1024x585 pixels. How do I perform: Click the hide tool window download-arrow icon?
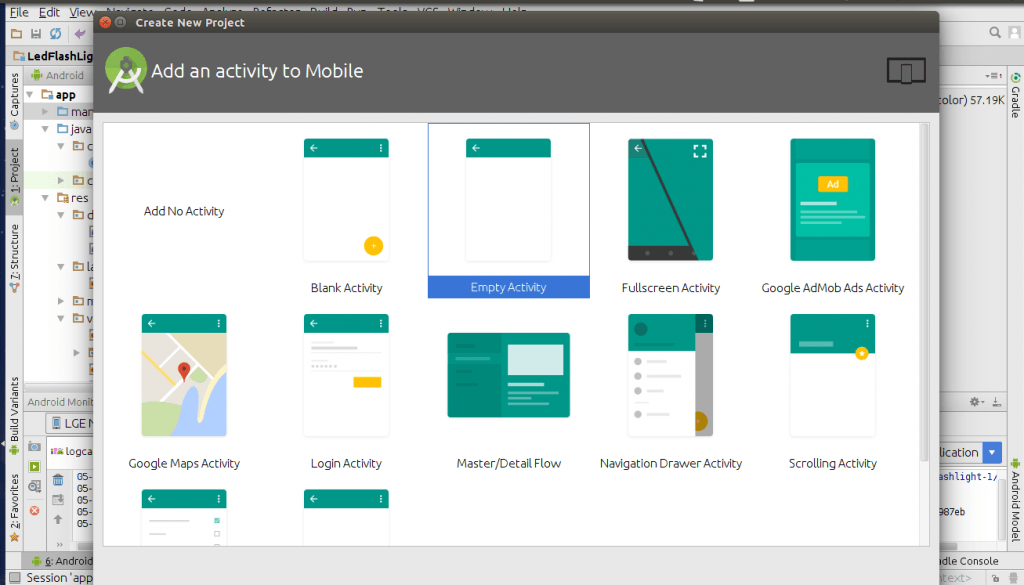coord(997,402)
